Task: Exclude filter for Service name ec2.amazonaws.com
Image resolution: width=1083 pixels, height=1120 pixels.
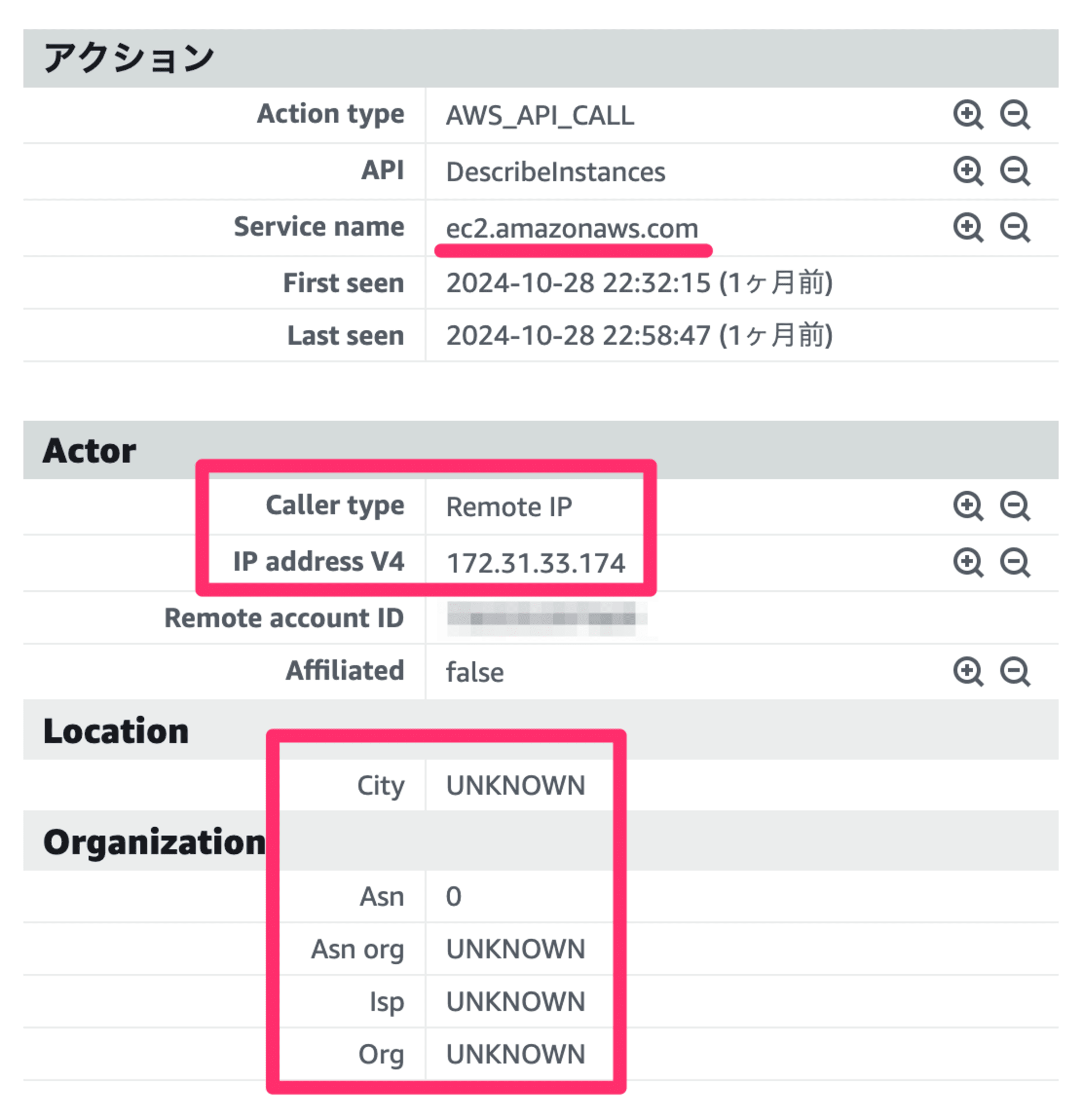Action: pyautogui.click(x=1015, y=227)
